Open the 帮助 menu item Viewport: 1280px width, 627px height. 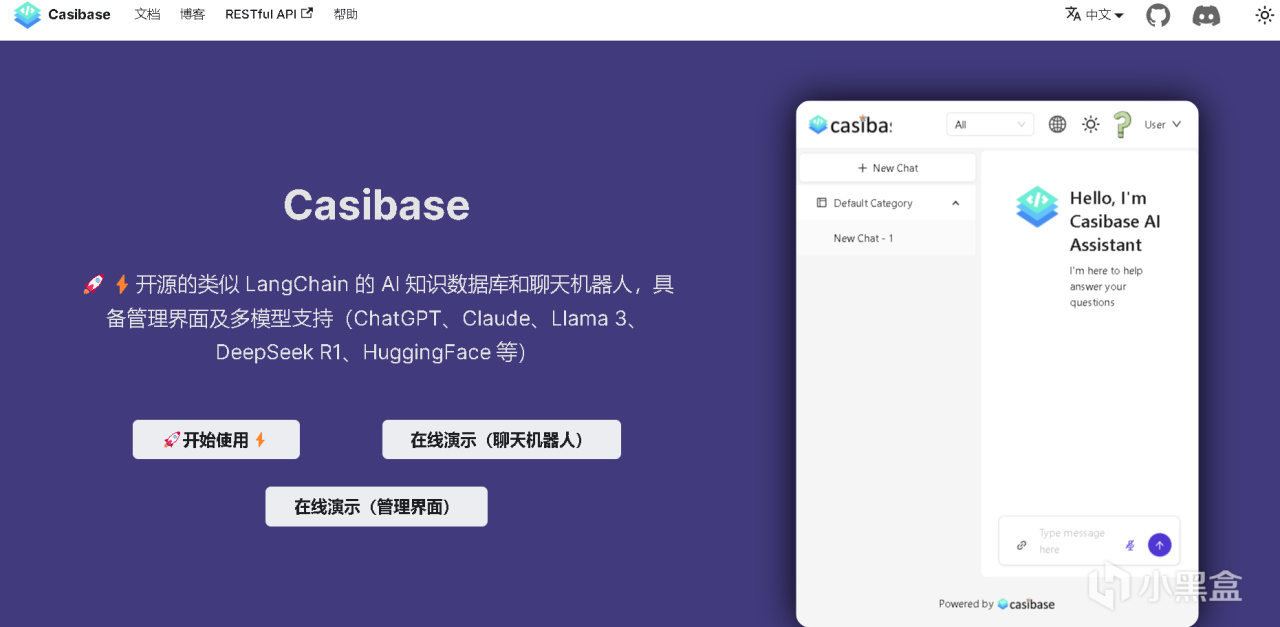(x=345, y=14)
